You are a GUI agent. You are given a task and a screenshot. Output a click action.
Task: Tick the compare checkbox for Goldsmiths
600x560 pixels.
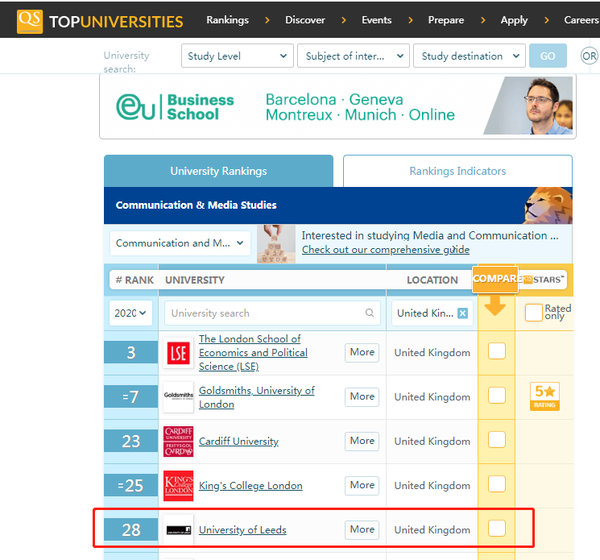[x=497, y=395]
